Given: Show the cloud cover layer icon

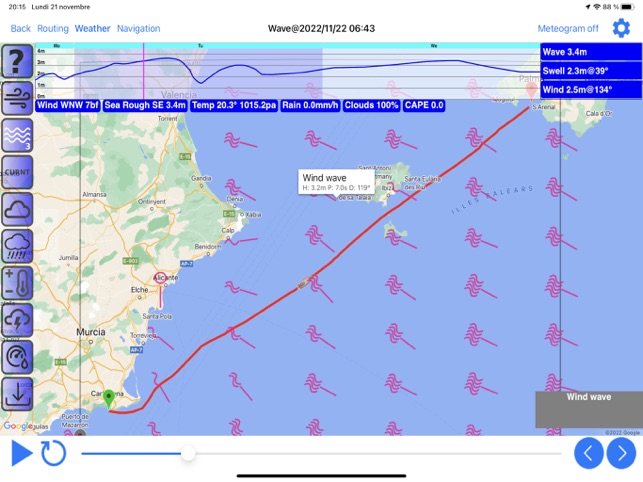Looking at the screenshot, I should coord(17,209).
